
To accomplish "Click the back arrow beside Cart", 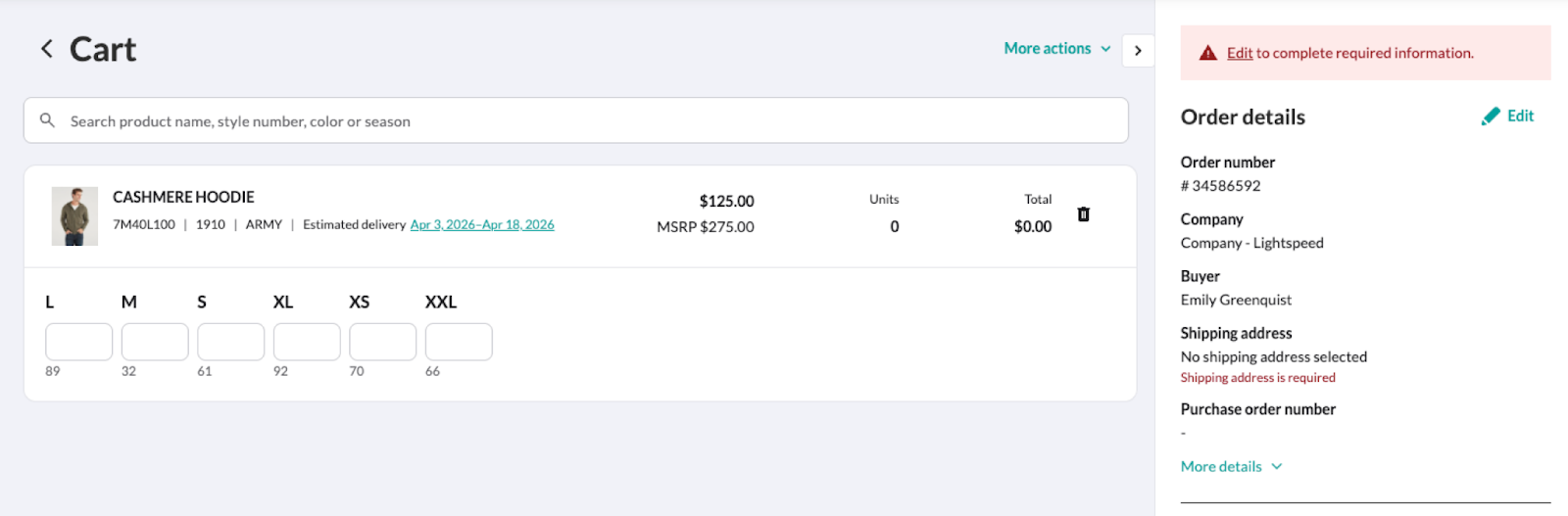I will point(46,49).
